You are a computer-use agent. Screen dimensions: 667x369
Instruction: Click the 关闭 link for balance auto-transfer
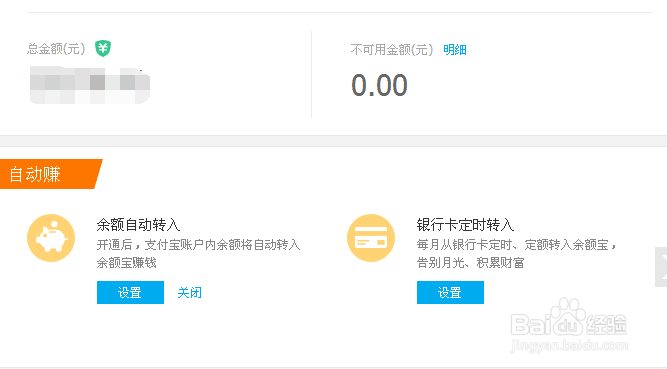[x=189, y=292]
